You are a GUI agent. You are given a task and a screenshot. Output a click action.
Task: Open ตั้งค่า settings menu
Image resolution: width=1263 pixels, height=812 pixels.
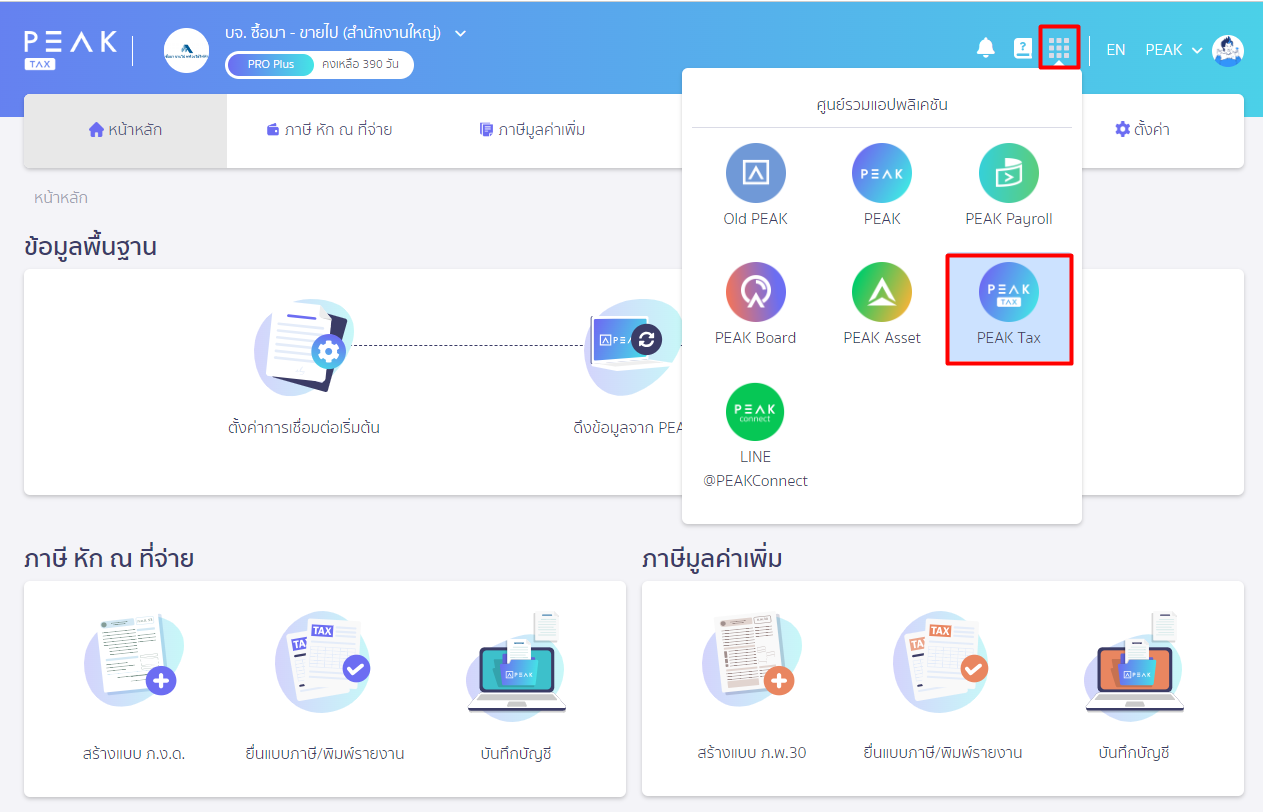1142,130
